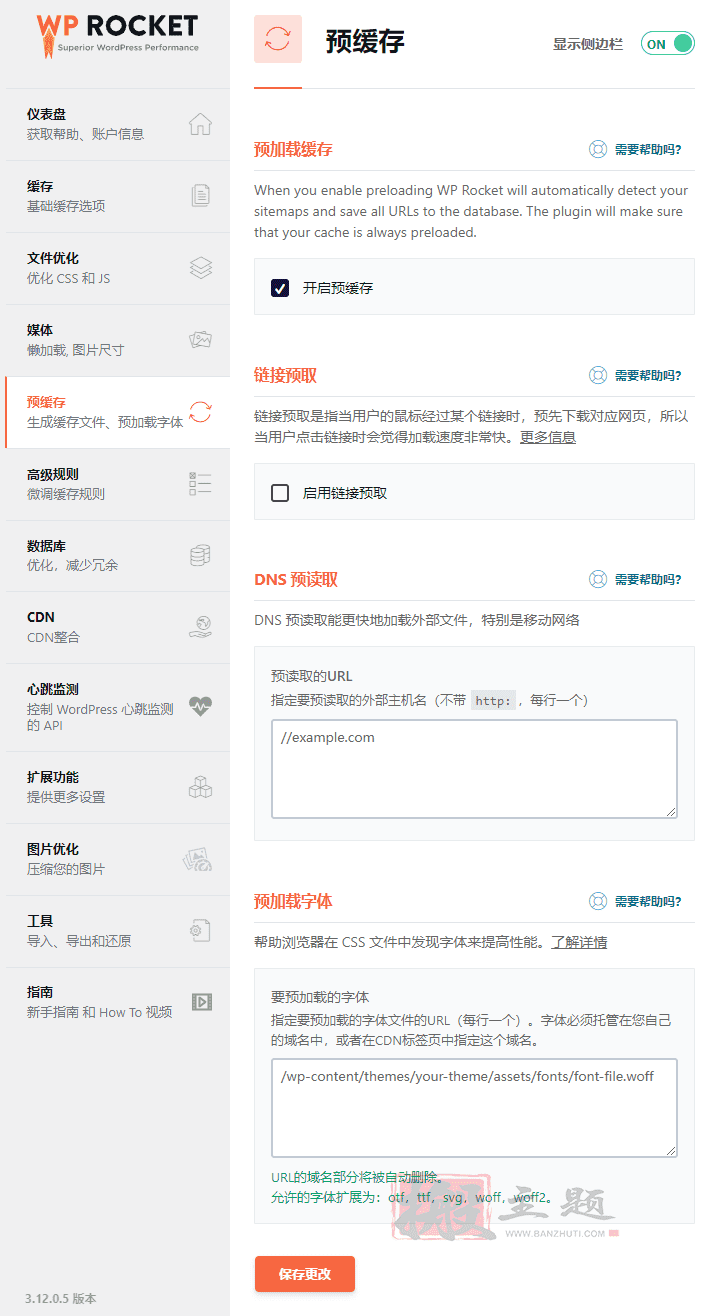Click the database stack icon beside 数据库
704x1316 pixels.
pyautogui.click(x=200, y=556)
